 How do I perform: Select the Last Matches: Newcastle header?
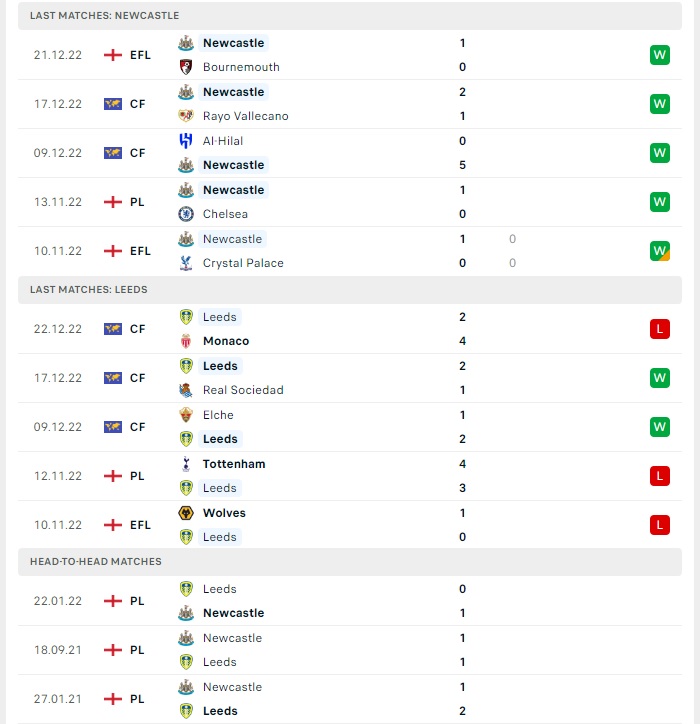pyautogui.click(x=350, y=15)
